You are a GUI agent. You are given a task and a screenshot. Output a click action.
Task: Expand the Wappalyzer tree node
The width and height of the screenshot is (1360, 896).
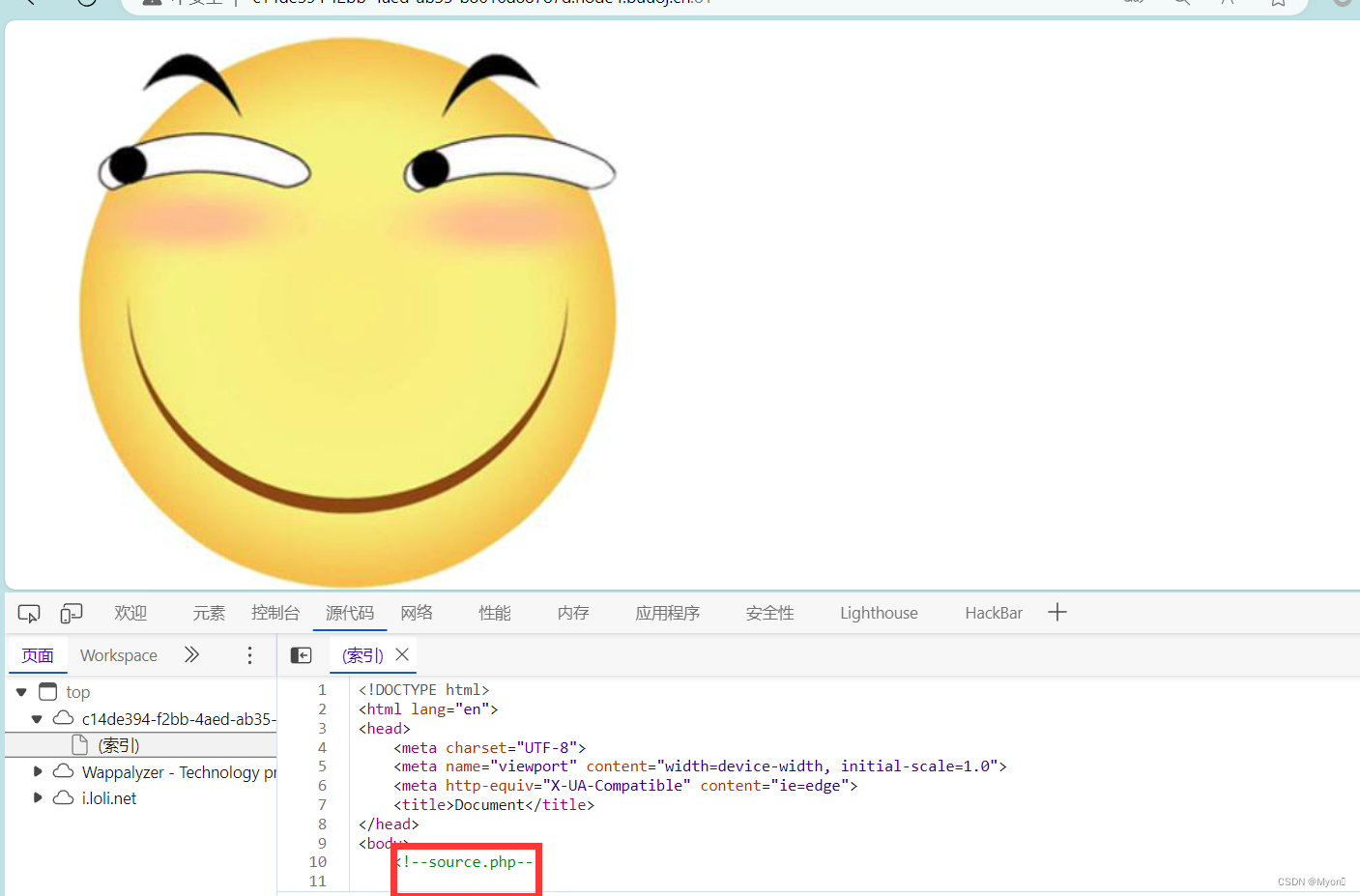38,771
